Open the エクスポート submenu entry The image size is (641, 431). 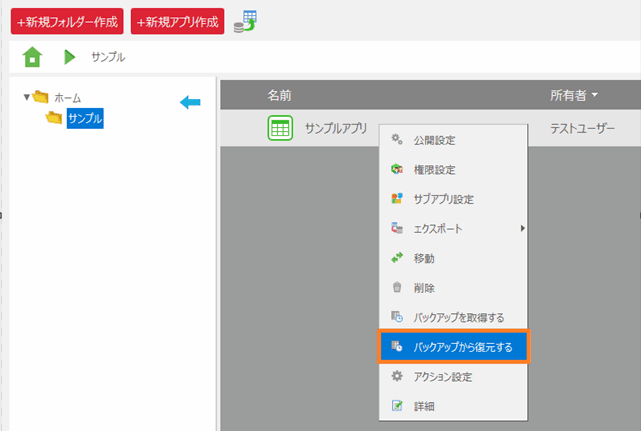tap(453, 228)
